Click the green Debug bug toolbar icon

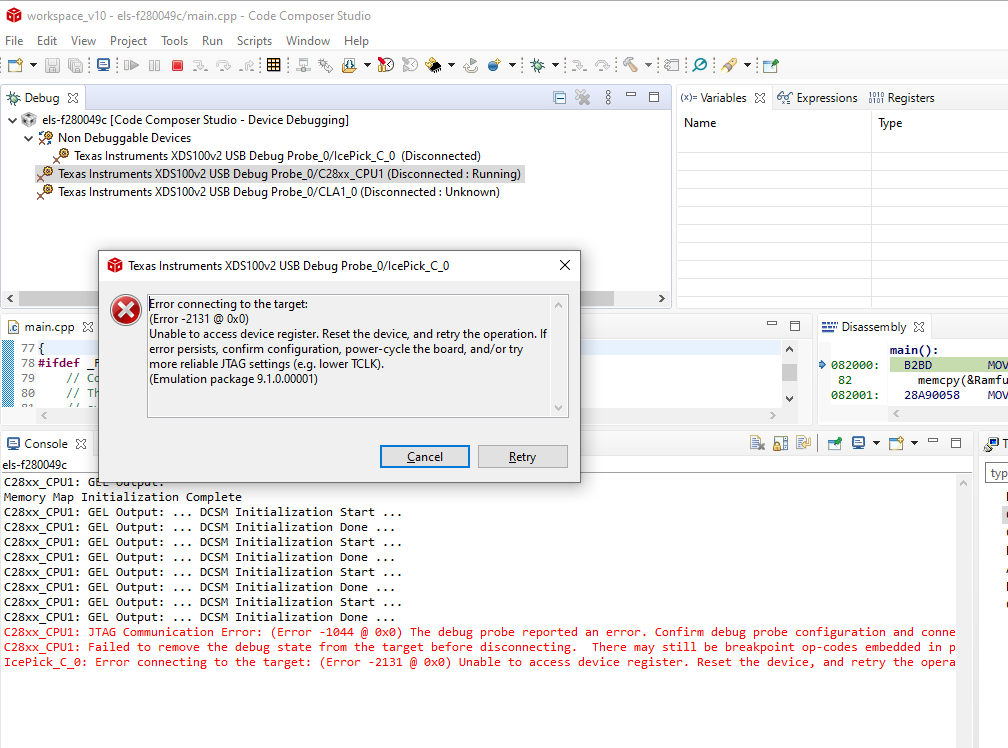[x=537, y=65]
